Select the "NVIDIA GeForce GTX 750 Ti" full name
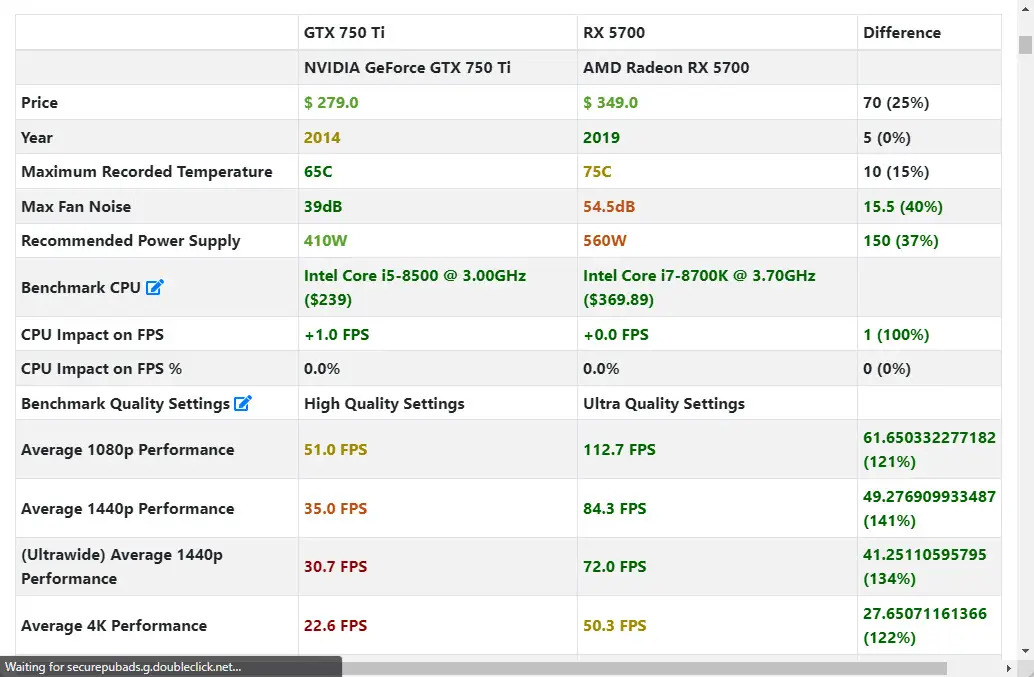1034x677 pixels. (x=408, y=67)
